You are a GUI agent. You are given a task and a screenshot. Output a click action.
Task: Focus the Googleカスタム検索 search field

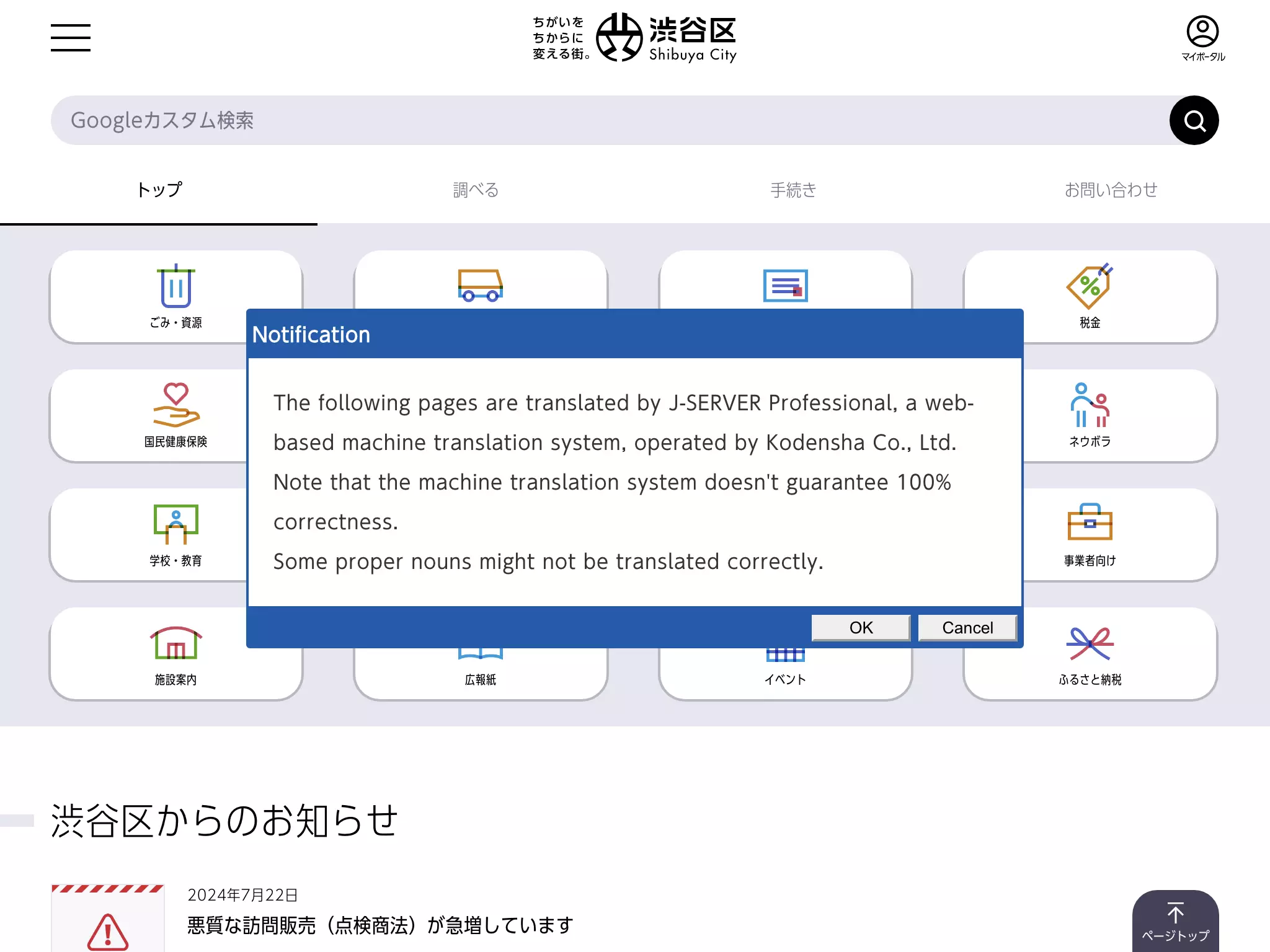610,120
